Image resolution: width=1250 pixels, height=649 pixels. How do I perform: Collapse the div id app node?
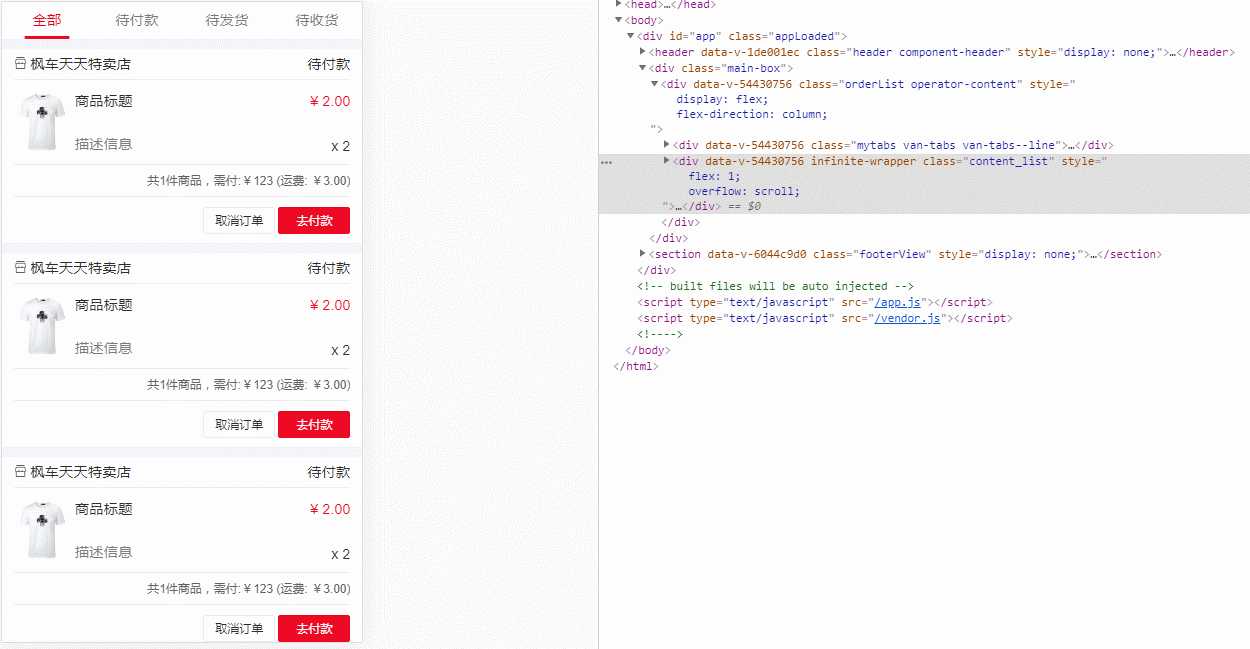pos(630,35)
